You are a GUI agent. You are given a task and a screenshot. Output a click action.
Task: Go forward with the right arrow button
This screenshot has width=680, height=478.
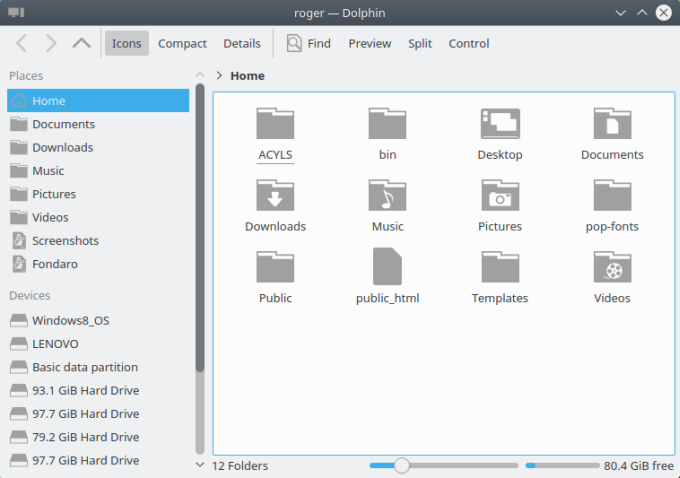tap(51, 43)
